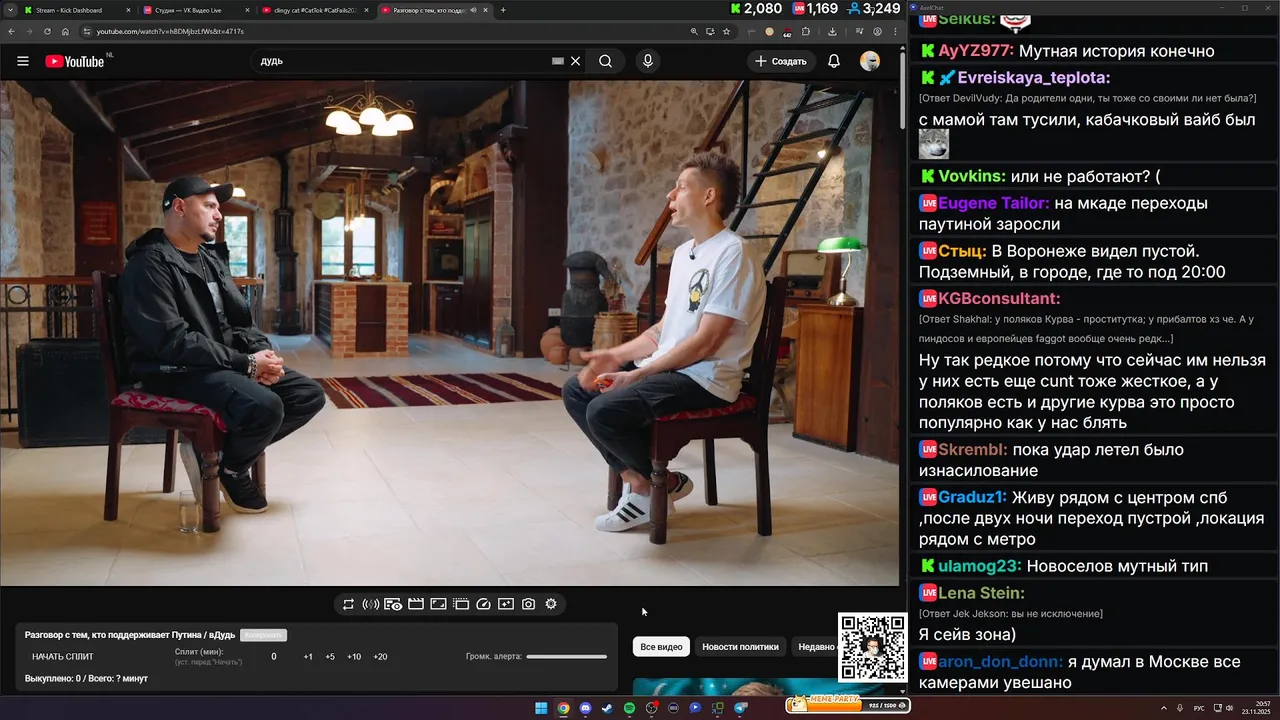The image size is (1280, 720).
Task: Click the sparkle filter screen icon
Action: click(506, 604)
